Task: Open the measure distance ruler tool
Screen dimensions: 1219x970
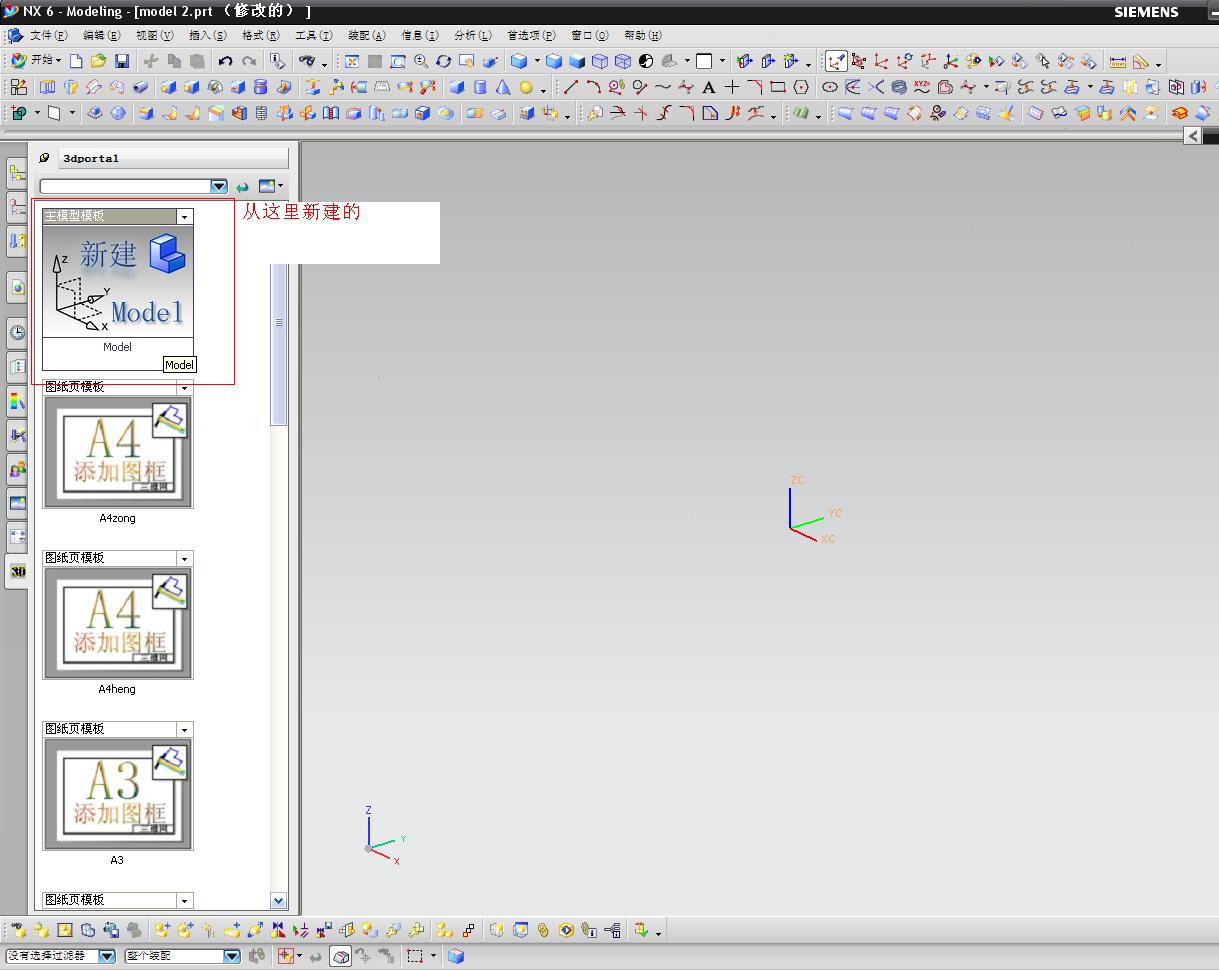Action: click(x=1118, y=61)
